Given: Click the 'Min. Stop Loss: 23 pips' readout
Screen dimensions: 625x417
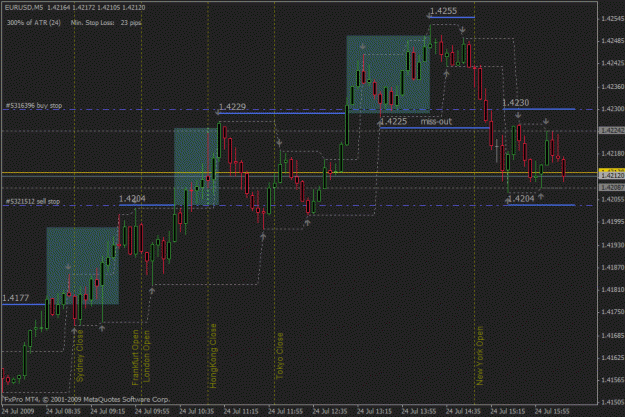Looking at the screenshot, I should [x=106, y=23].
